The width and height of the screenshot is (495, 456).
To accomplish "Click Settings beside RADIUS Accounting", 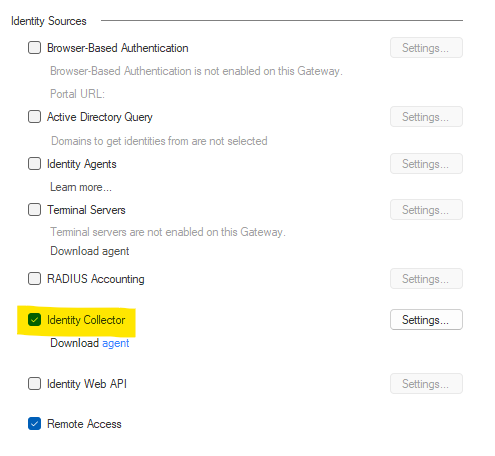I will point(426,278).
